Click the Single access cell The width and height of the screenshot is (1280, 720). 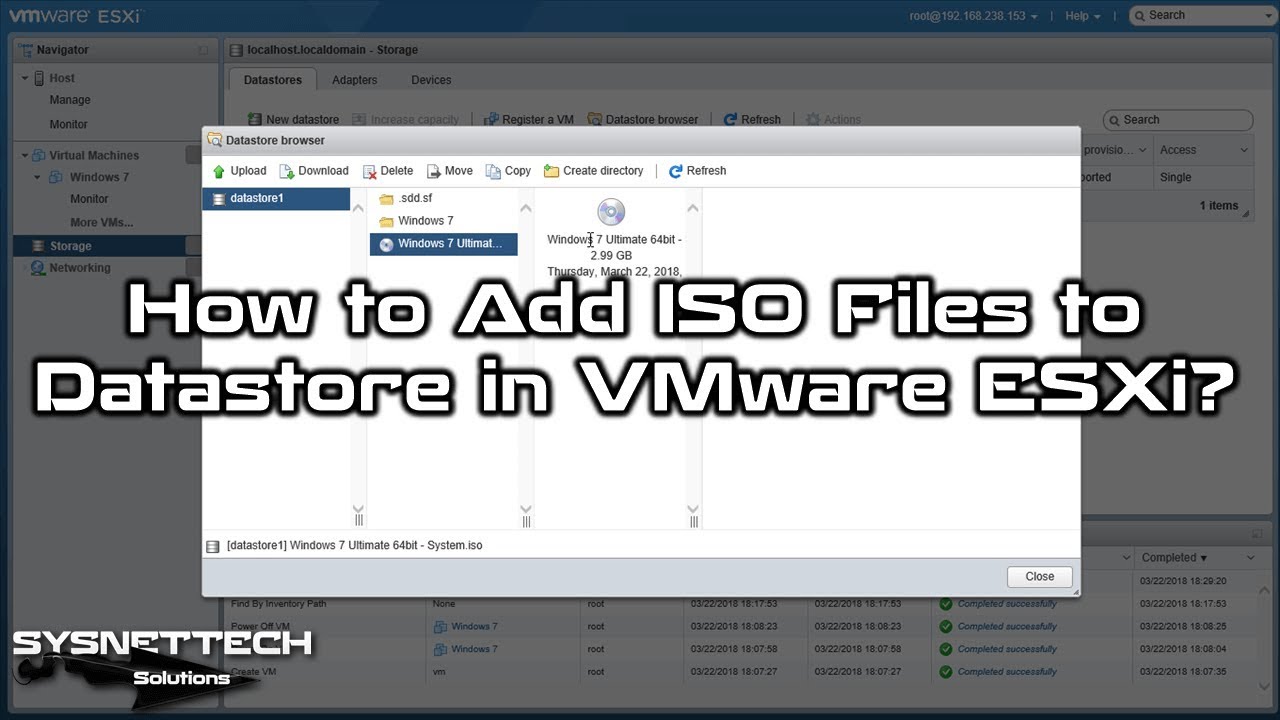(x=1175, y=178)
